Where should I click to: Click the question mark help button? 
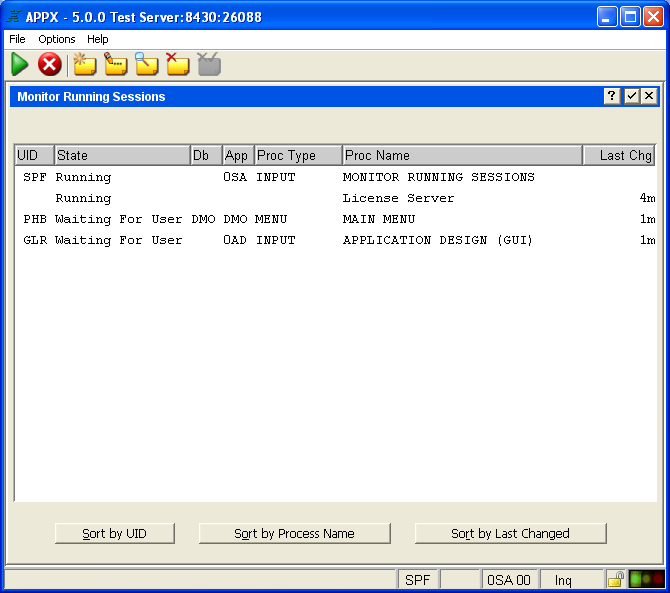point(612,96)
